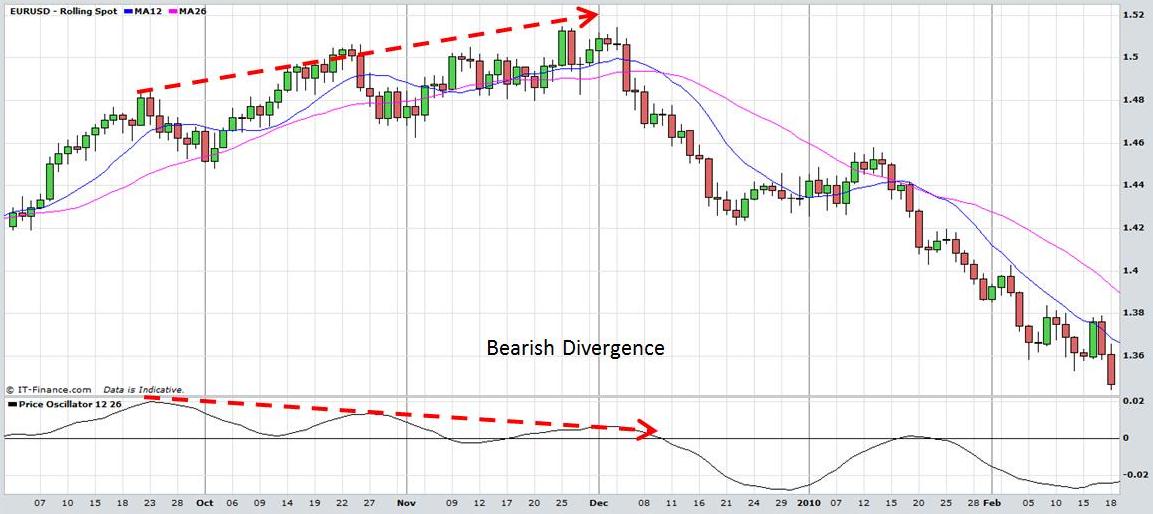The width and height of the screenshot is (1153, 514).
Task: Select the 2010 year label on time axis
Action: [x=808, y=504]
